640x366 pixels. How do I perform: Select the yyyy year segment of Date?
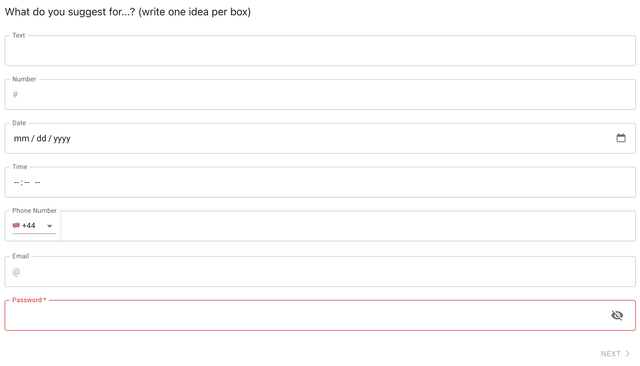62,139
